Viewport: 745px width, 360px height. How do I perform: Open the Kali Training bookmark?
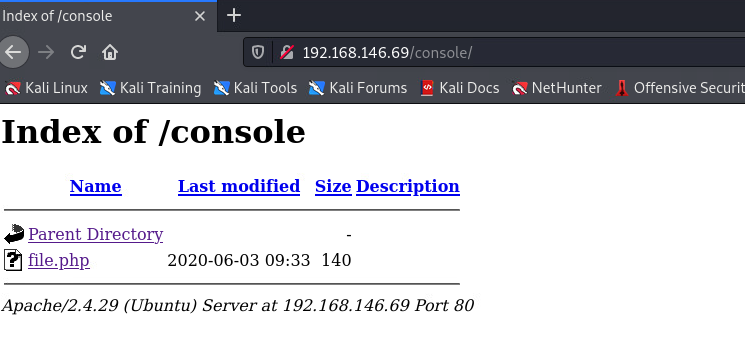coord(151,88)
